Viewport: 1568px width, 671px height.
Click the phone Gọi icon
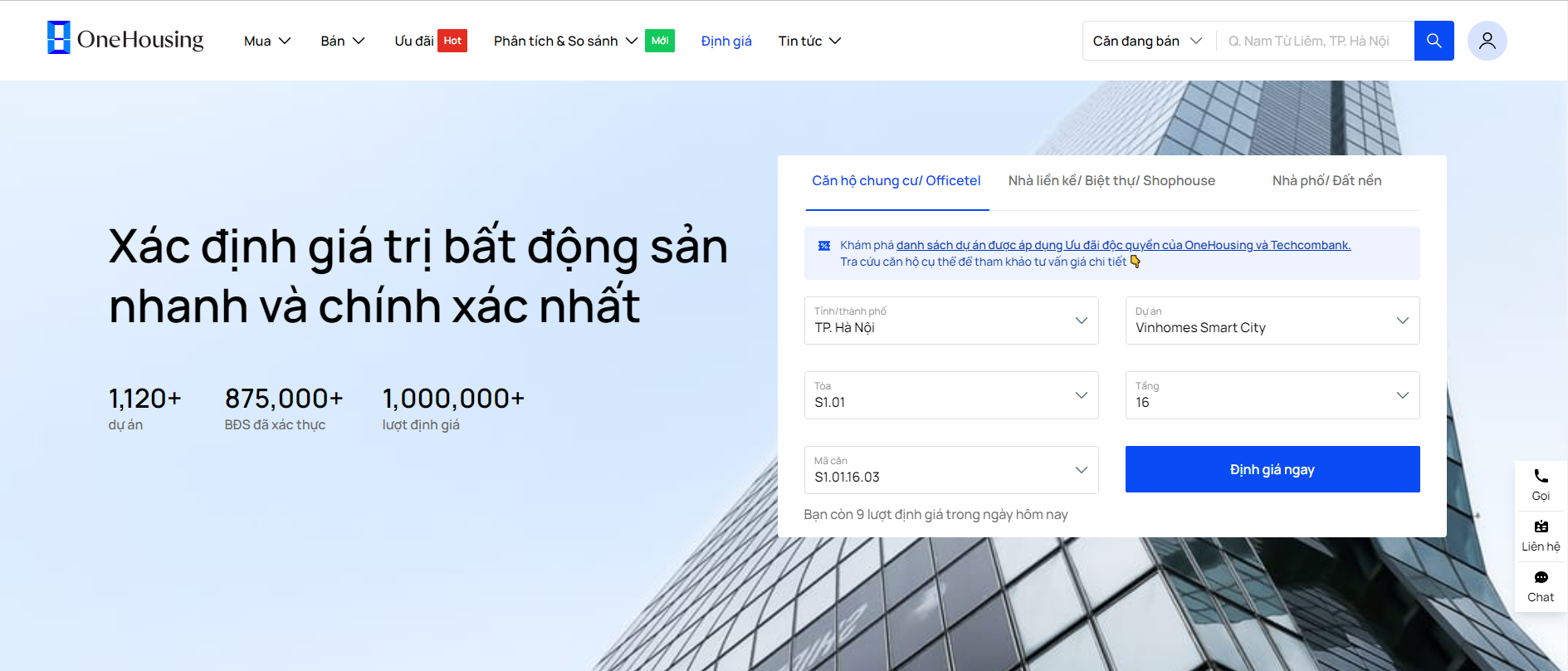1541,477
